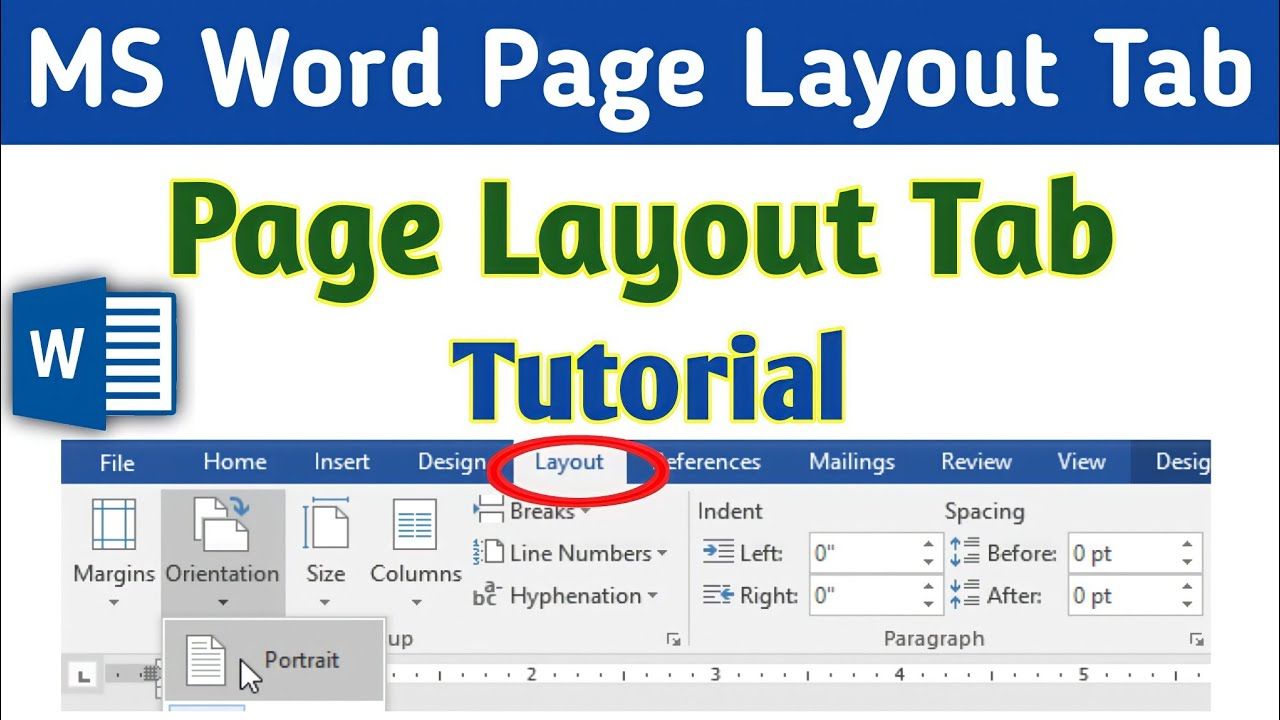Click the 'Spacing' heading text

click(x=985, y=511)
